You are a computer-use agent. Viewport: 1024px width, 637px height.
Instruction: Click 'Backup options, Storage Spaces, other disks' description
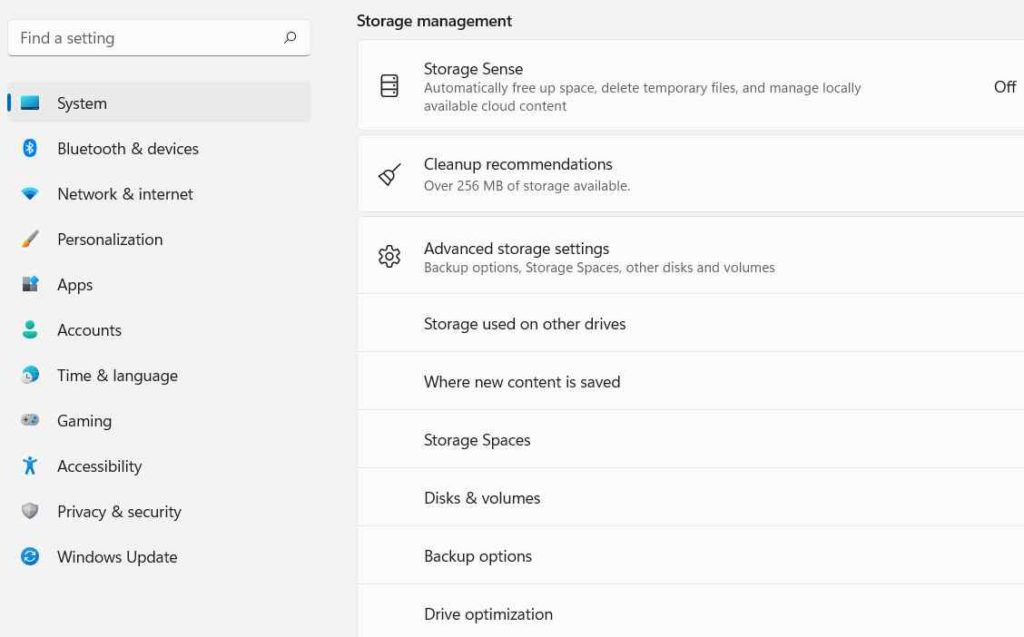pos(600,268)
